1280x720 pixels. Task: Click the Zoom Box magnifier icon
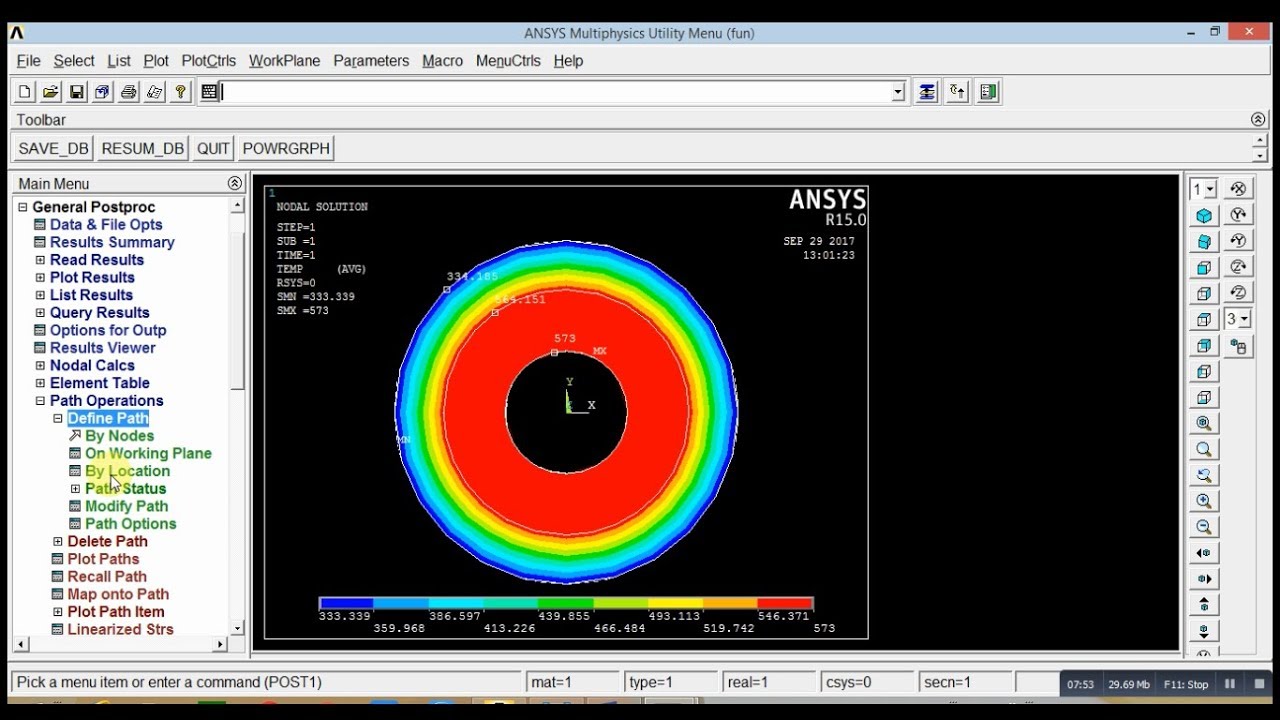(x=1204, y=450)
